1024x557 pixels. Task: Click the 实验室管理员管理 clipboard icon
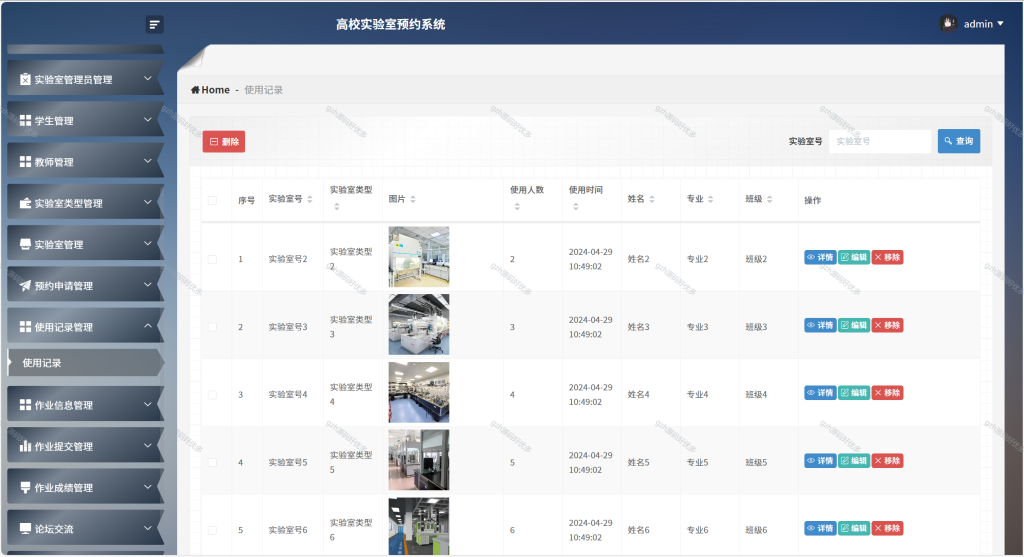[x=25, y=79]
